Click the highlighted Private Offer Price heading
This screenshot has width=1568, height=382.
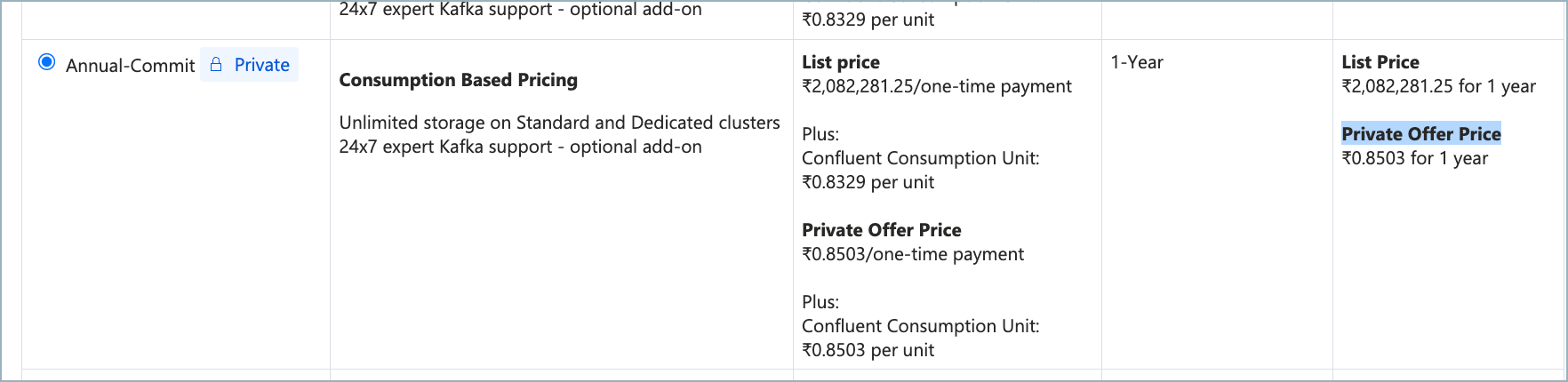(1420, 134)
